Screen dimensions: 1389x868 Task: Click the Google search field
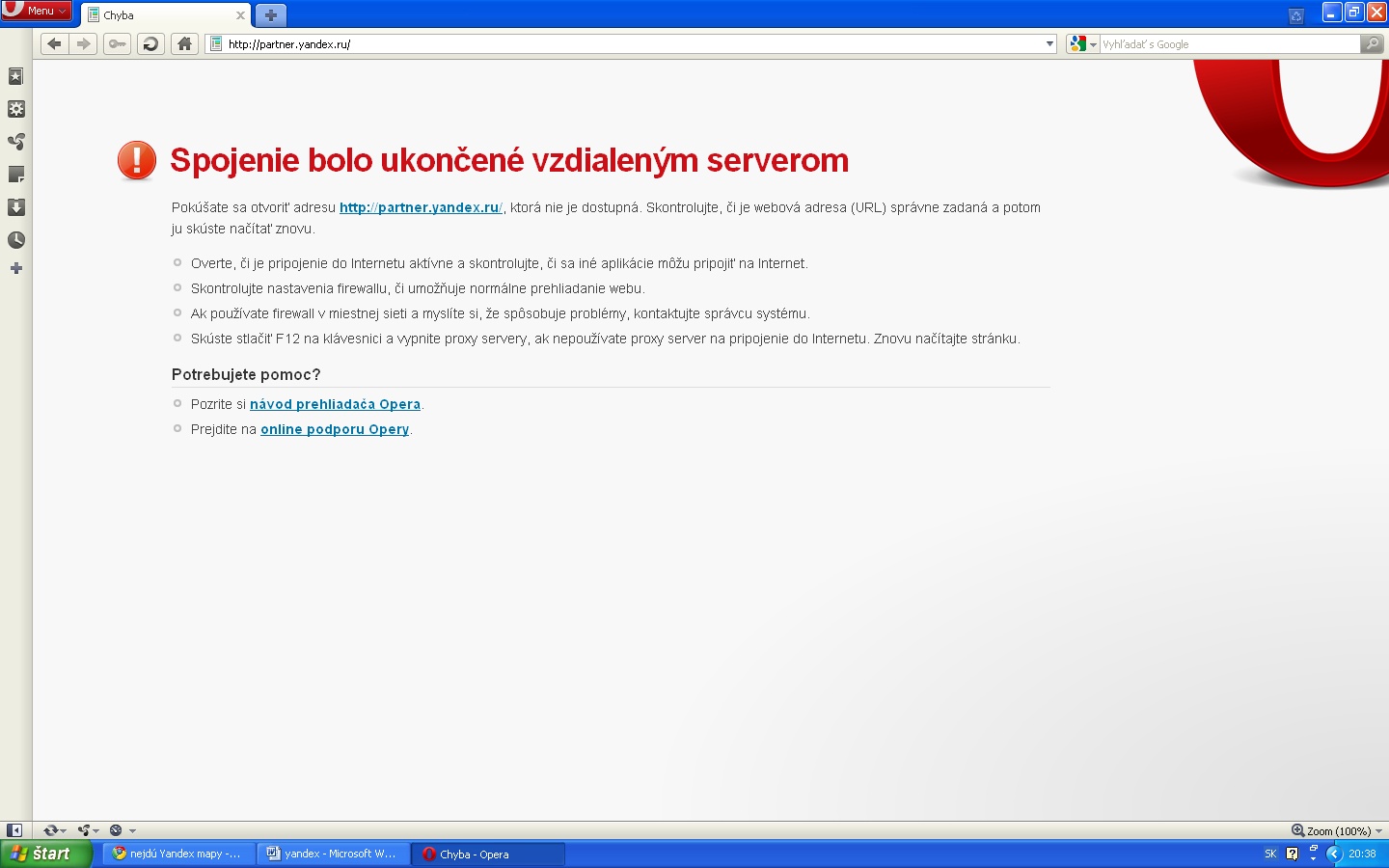click(x=1229, y=43)
